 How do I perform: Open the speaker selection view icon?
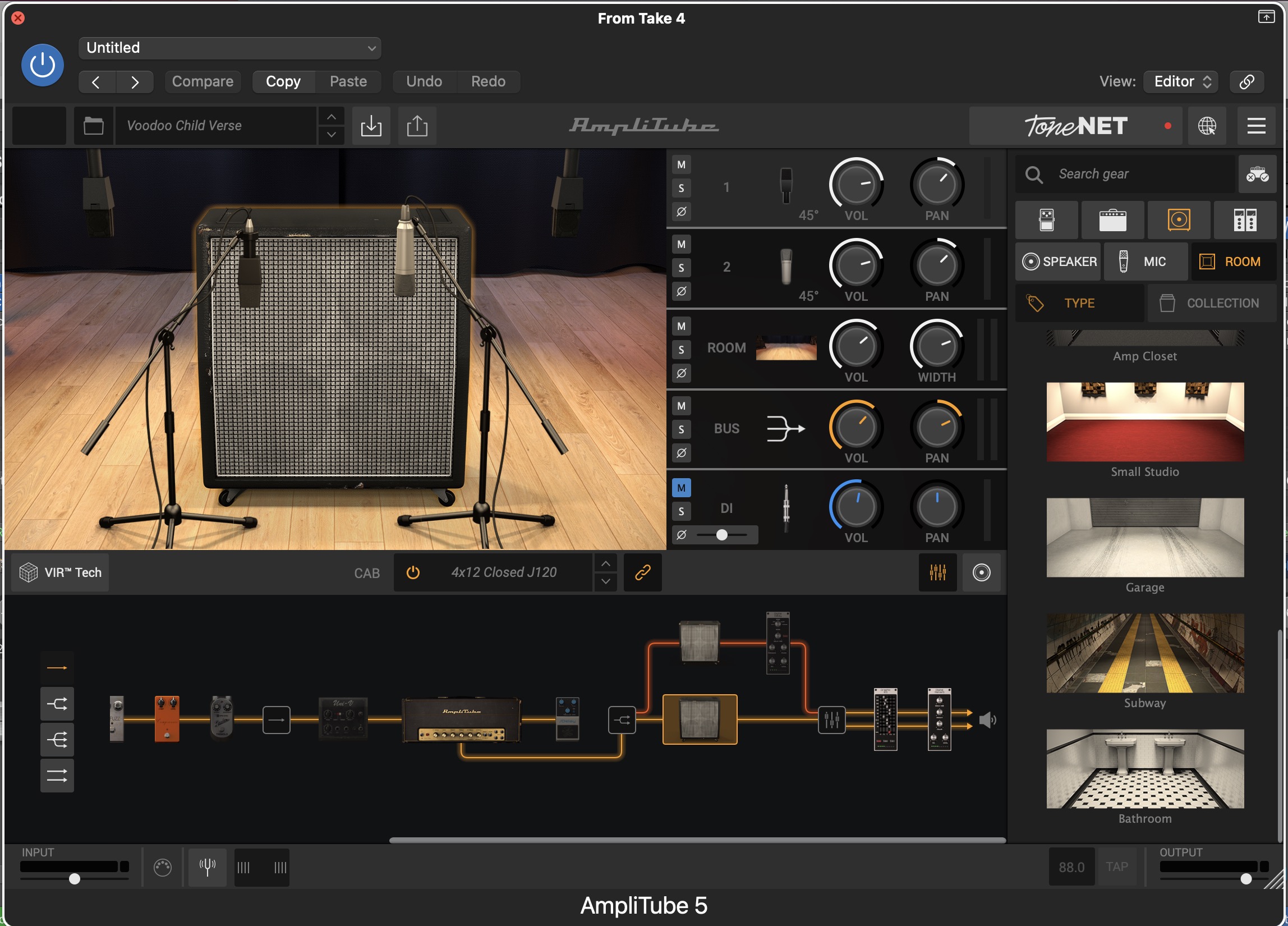(x=981, y=572)
